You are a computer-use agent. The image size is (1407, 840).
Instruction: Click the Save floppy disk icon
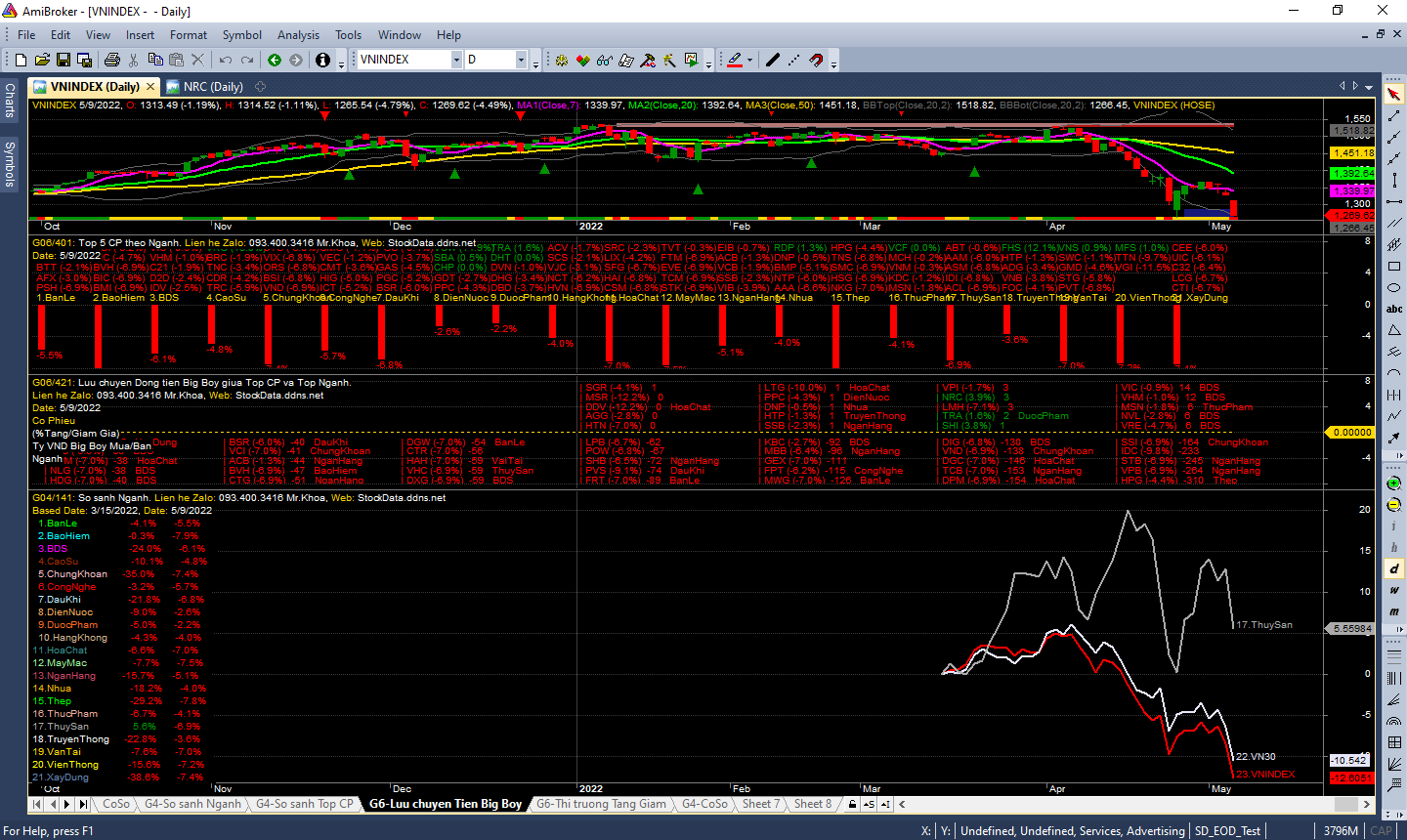[64, 60]
